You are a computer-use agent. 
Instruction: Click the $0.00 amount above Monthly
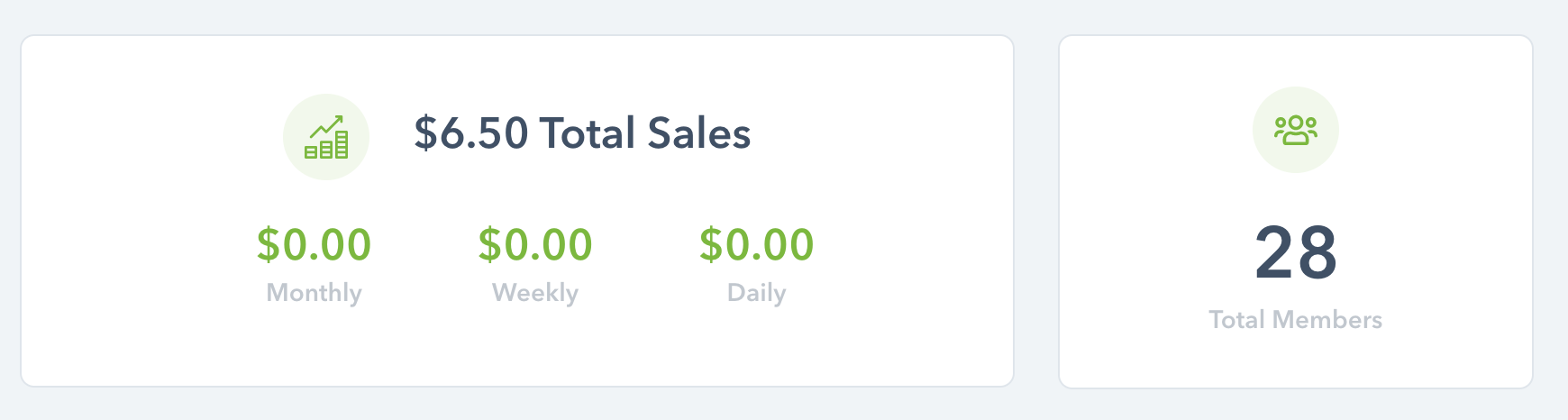[314, 244]
